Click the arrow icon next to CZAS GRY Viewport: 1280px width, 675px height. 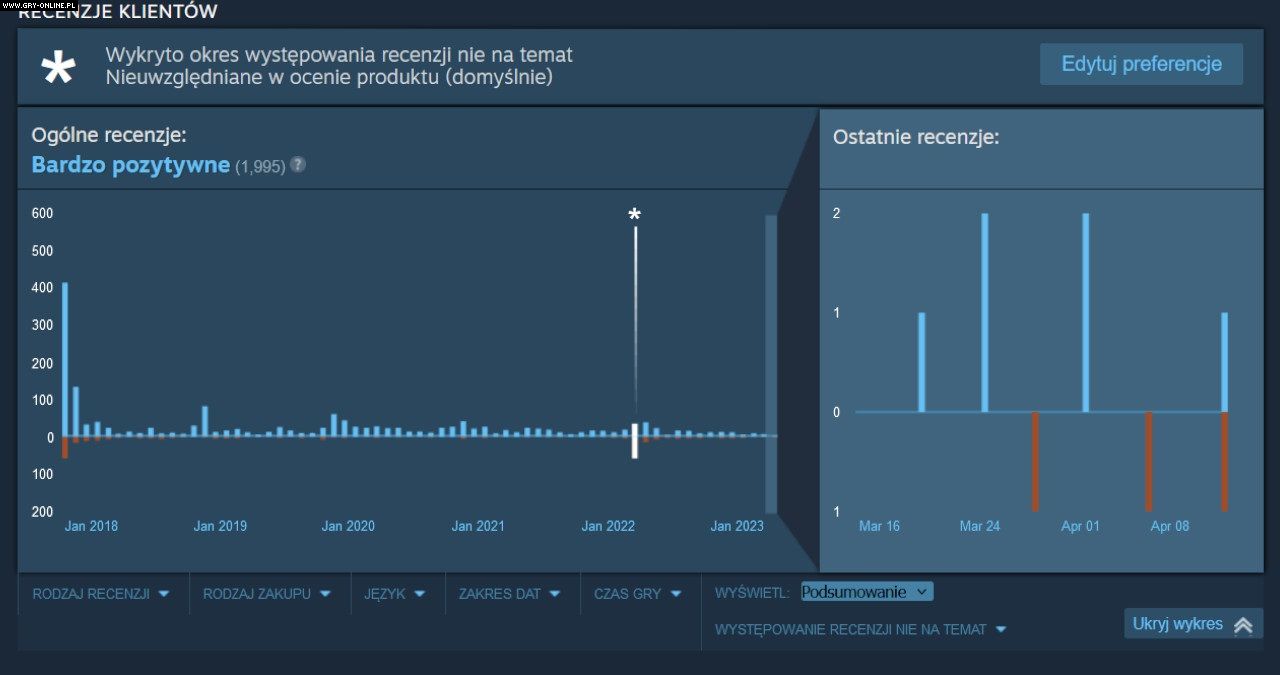(676, 594)
